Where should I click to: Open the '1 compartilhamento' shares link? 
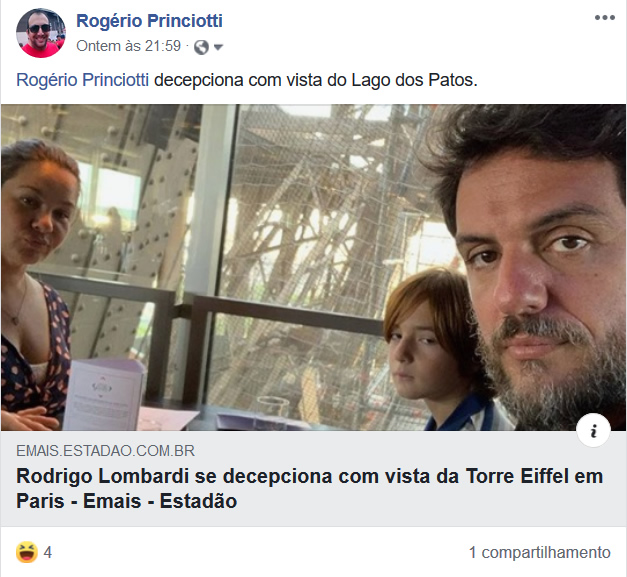(x=539, y=553)
